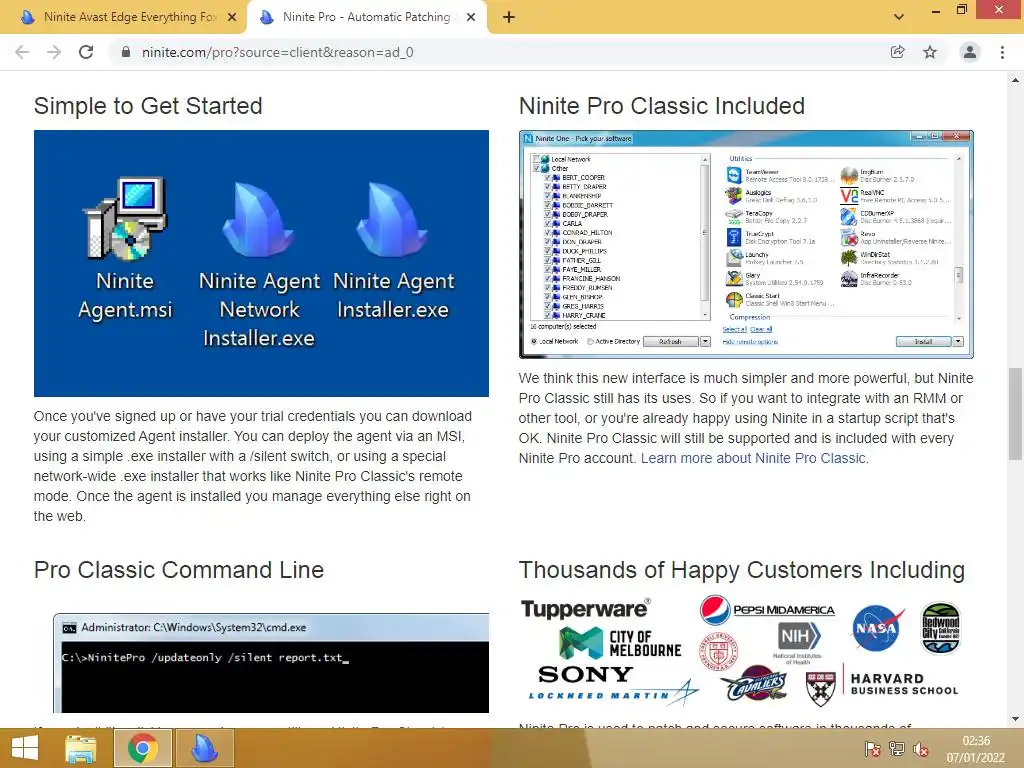
Task: Click the Tupperware customer logo
Action: tap(586, 609)
